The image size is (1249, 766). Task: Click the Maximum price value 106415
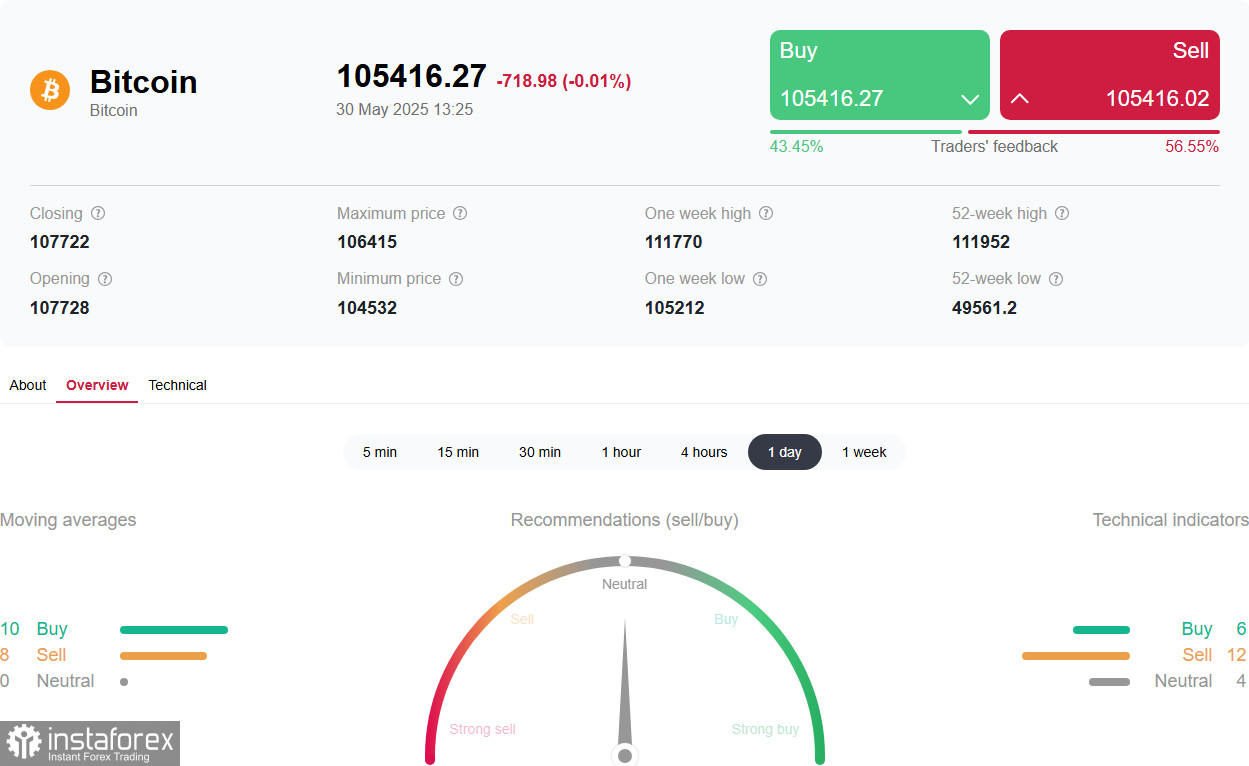[367, 242]
